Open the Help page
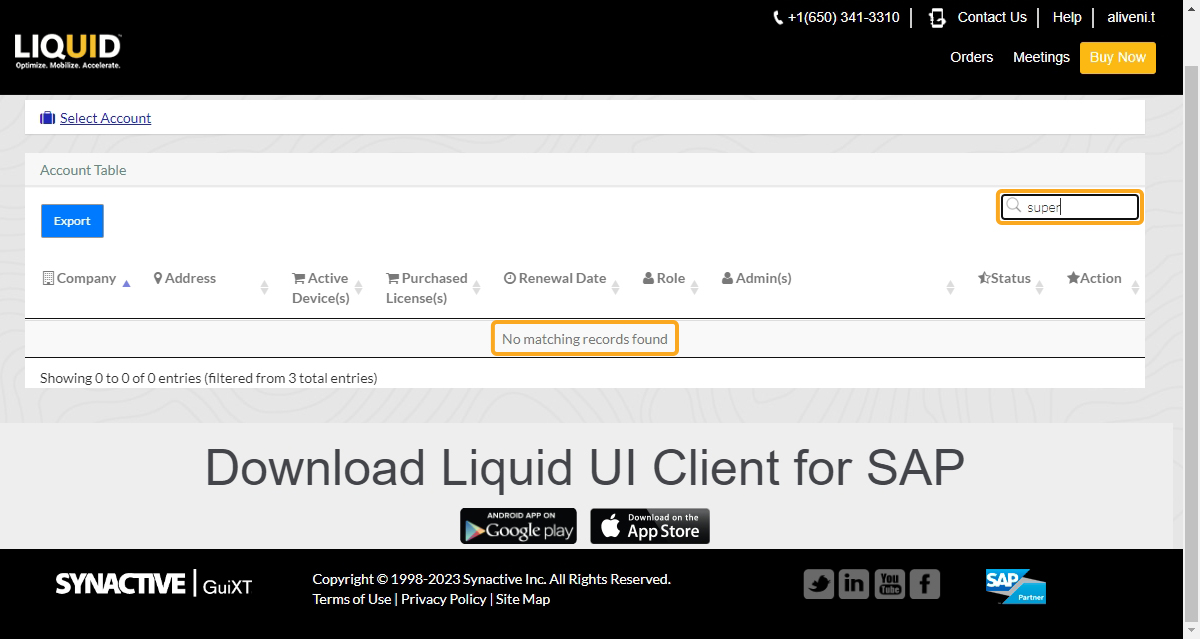This screenshot has height=639, width=1200. [x=1067, y=17]
